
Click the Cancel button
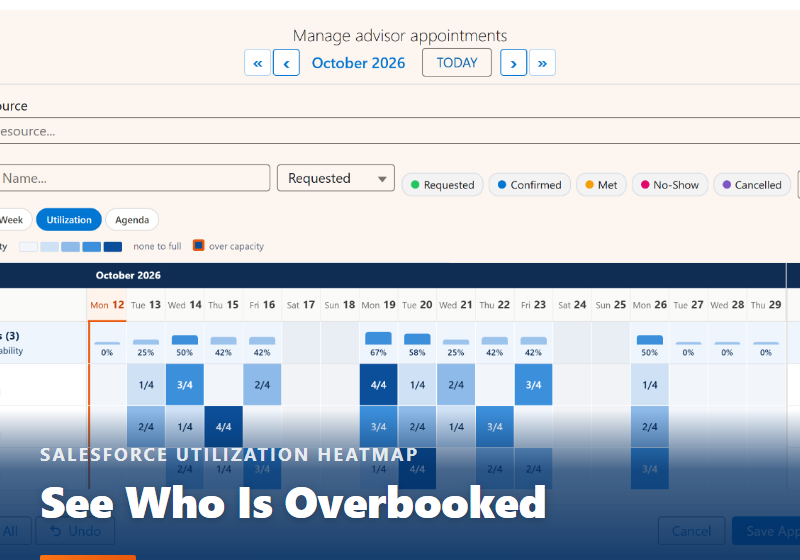(x=691, y=531)
